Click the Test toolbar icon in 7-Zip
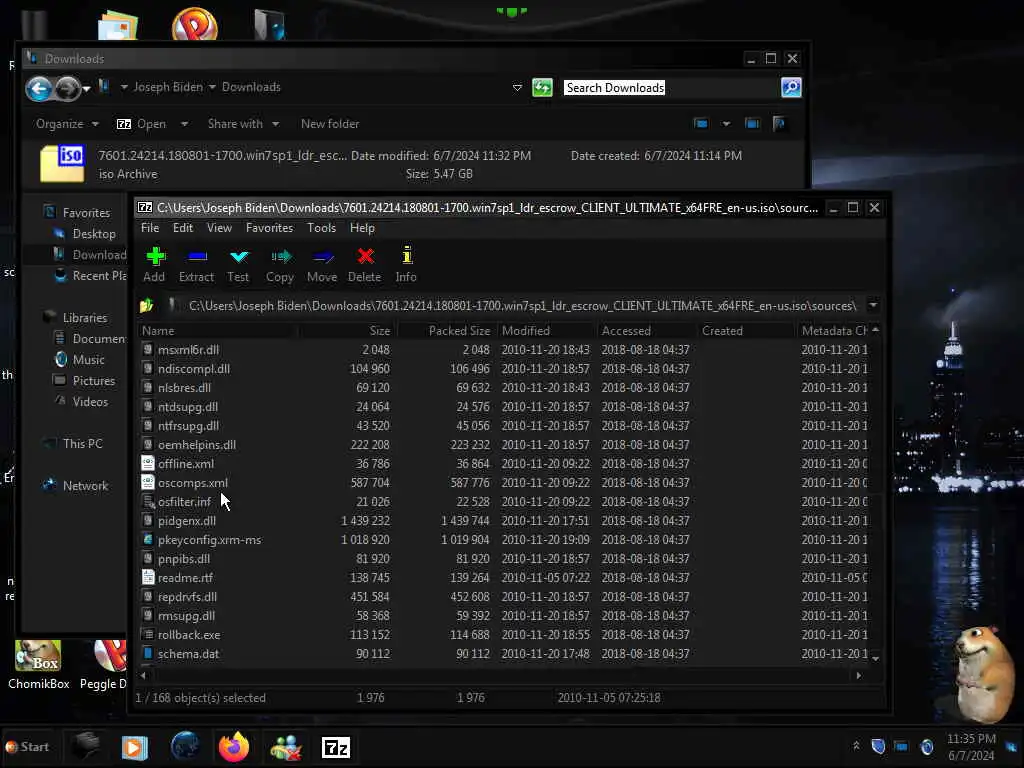The image size is (1024, 768). [239, 257]
